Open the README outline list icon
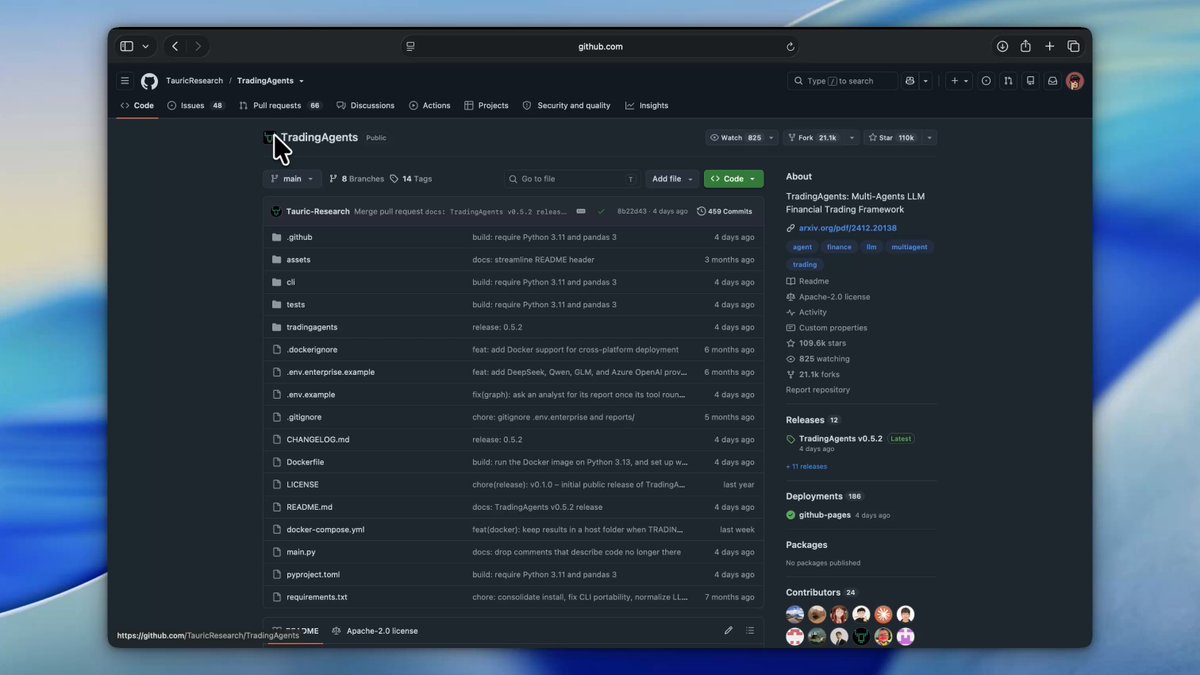Image resolution: width=1200 pixels, height=675 pixels. click(x=750, y=631)
